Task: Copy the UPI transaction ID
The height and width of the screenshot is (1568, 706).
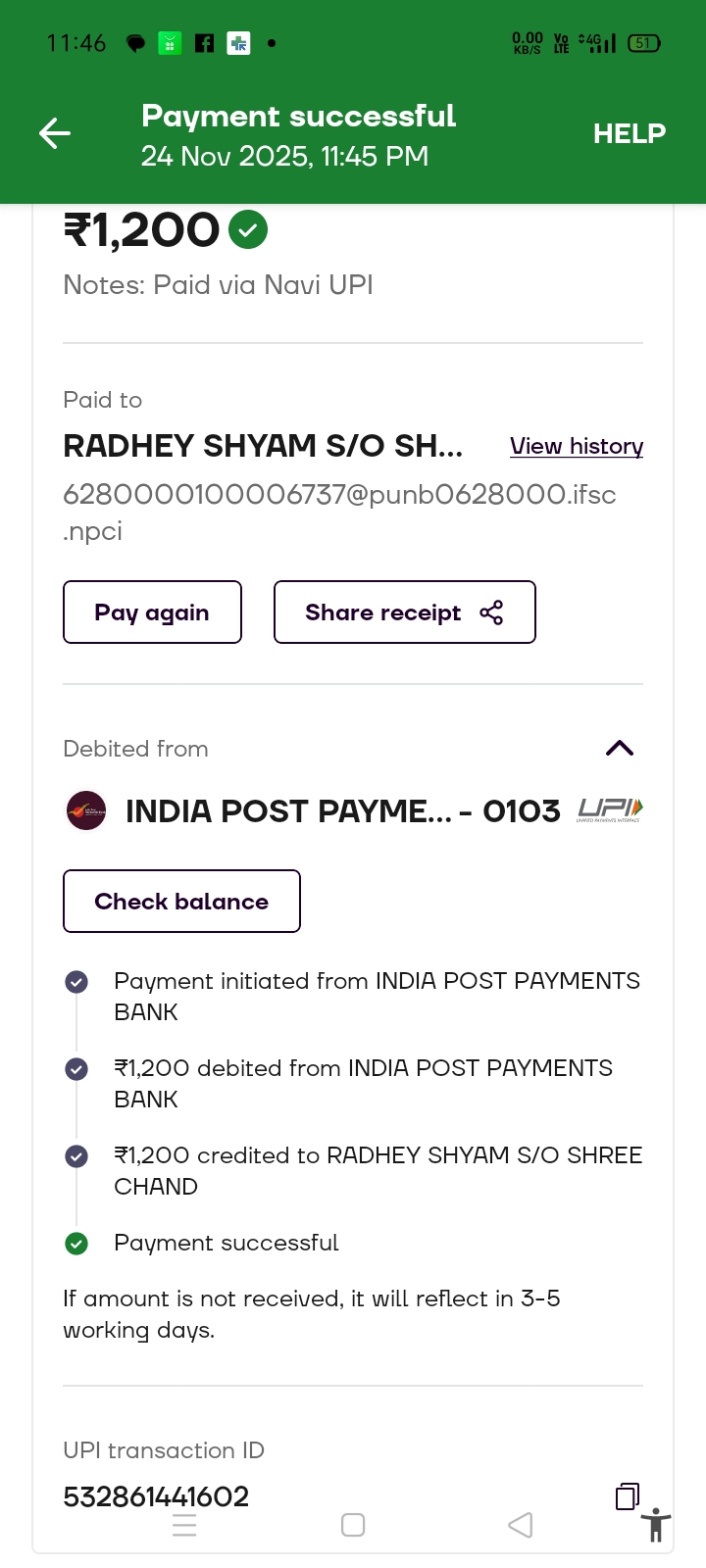Action: point(628,1496)
